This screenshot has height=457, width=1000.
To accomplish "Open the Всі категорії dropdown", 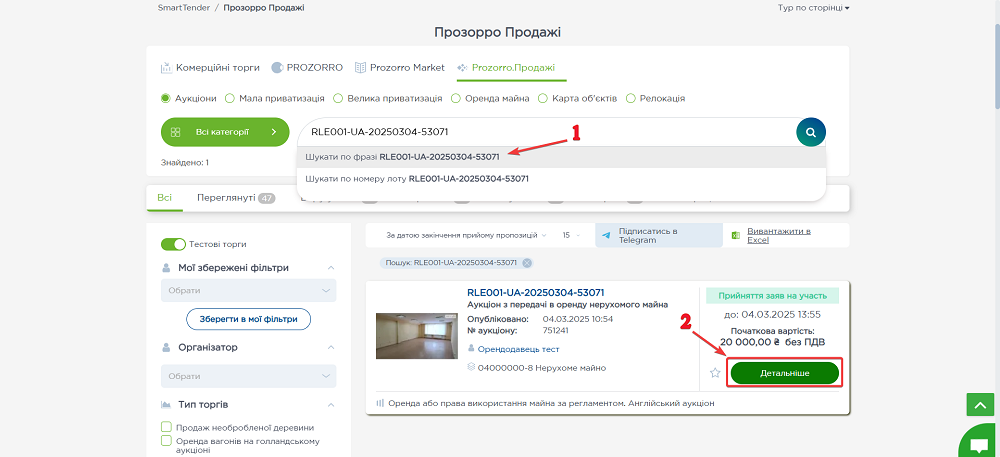I will pyautogui.click(x=224, y=131).
